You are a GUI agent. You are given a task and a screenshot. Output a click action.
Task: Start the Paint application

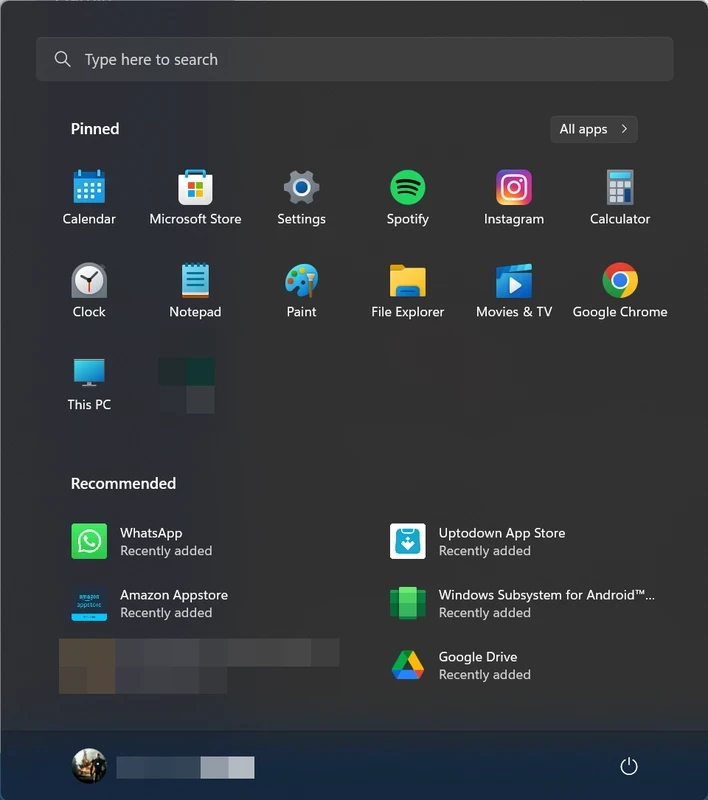click(301, 281)
